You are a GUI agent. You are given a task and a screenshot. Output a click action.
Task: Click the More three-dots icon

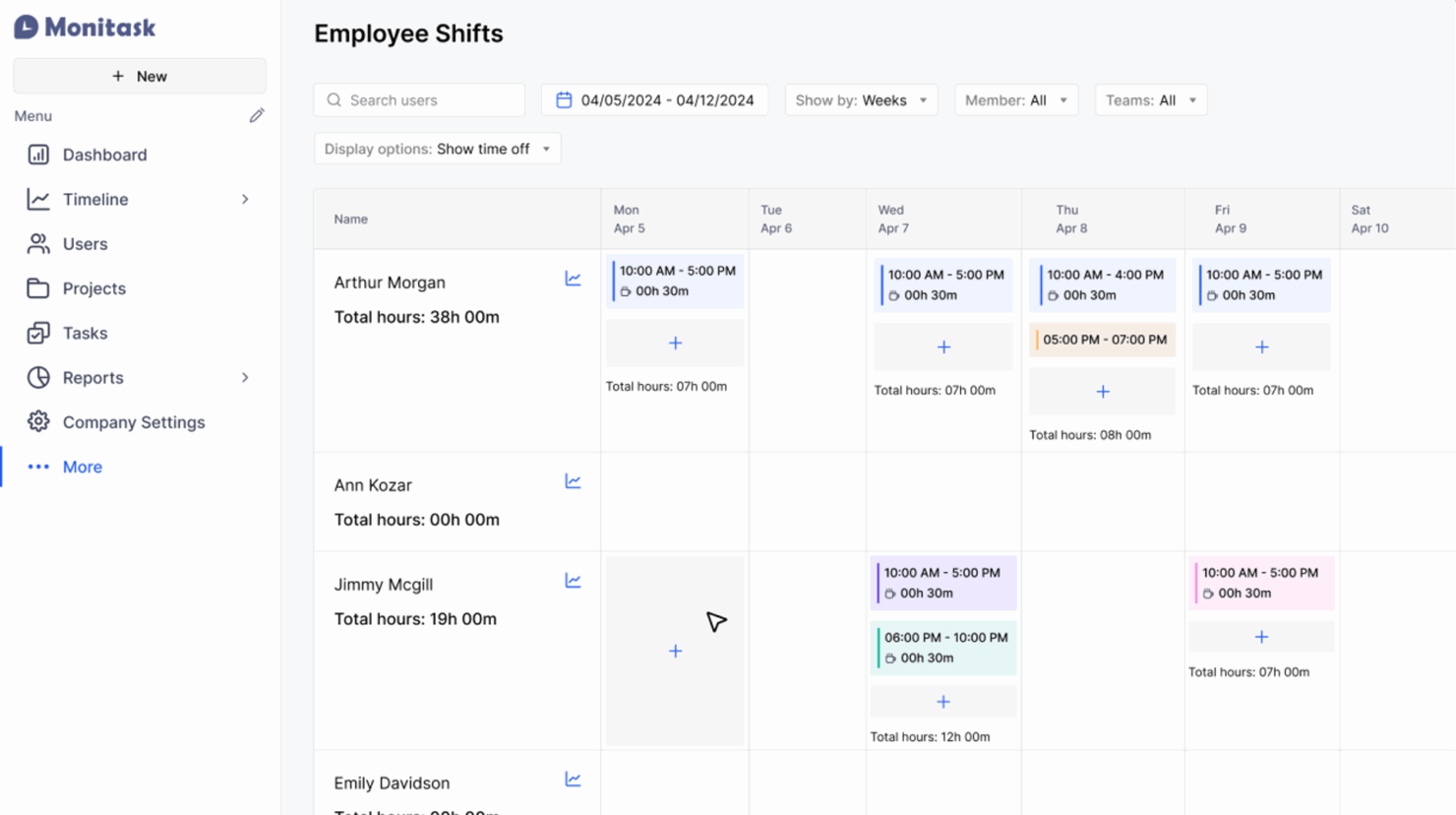[x=38, y=467]
